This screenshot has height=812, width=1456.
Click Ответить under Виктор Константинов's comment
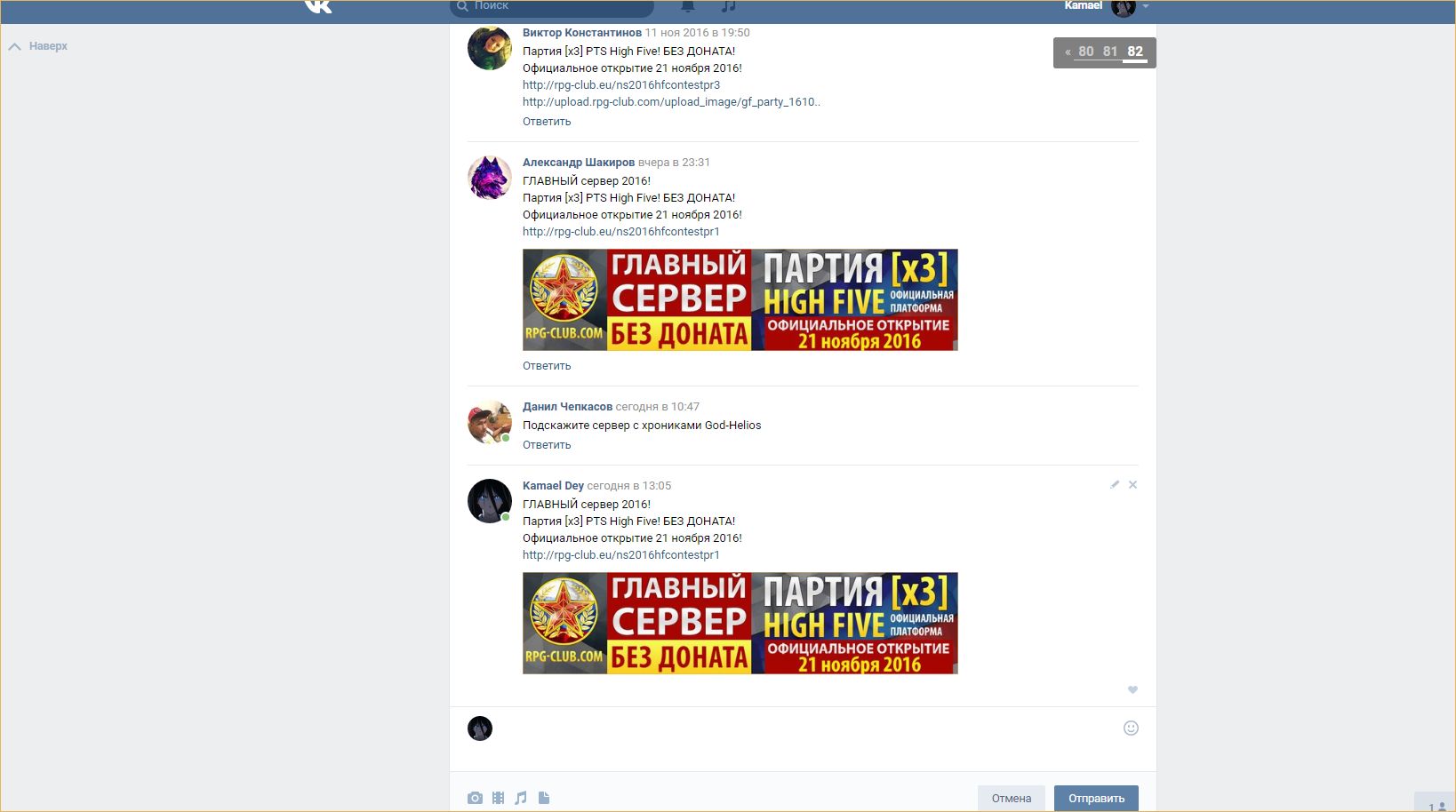[x=547, y=122]
